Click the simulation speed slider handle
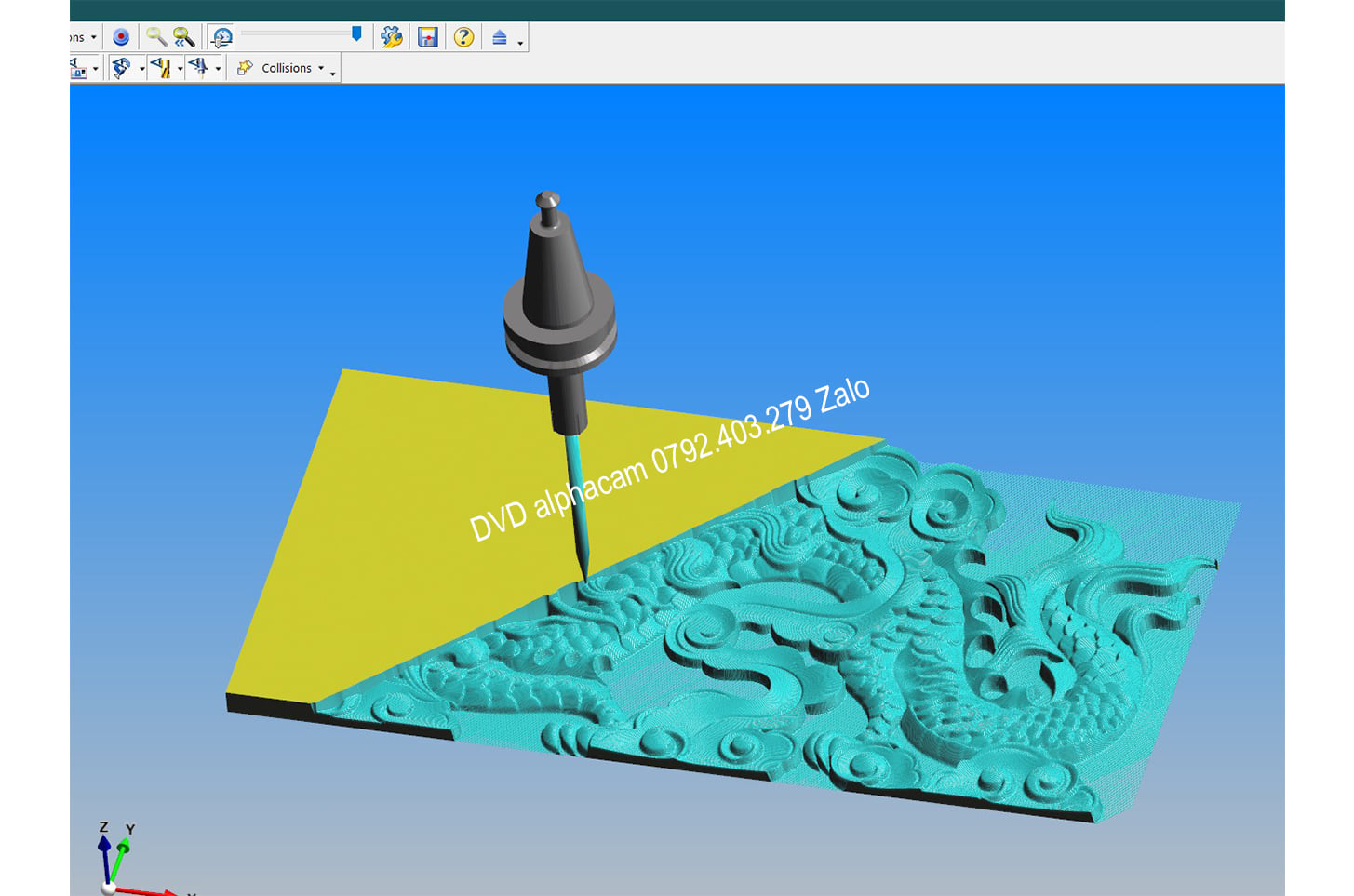This screenshot has width=1354, height=896. 356,34
